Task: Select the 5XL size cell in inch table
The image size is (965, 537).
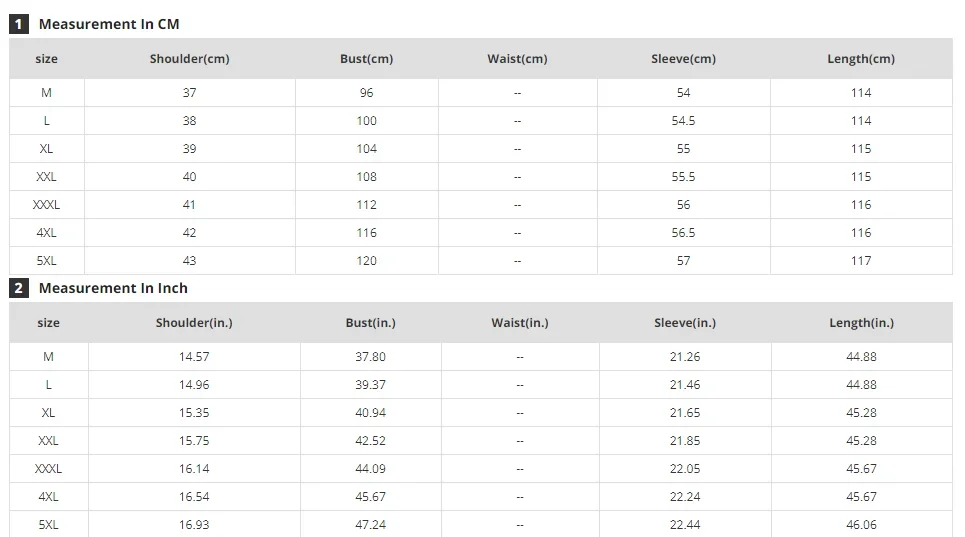Action: click(x=49, y=525)
